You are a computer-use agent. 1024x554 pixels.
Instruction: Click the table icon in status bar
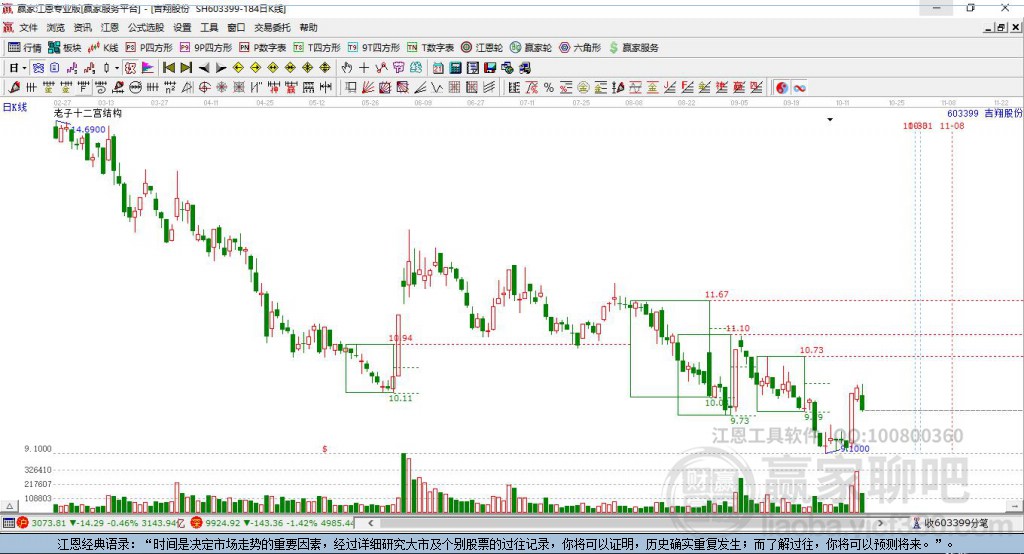point(8,523)
